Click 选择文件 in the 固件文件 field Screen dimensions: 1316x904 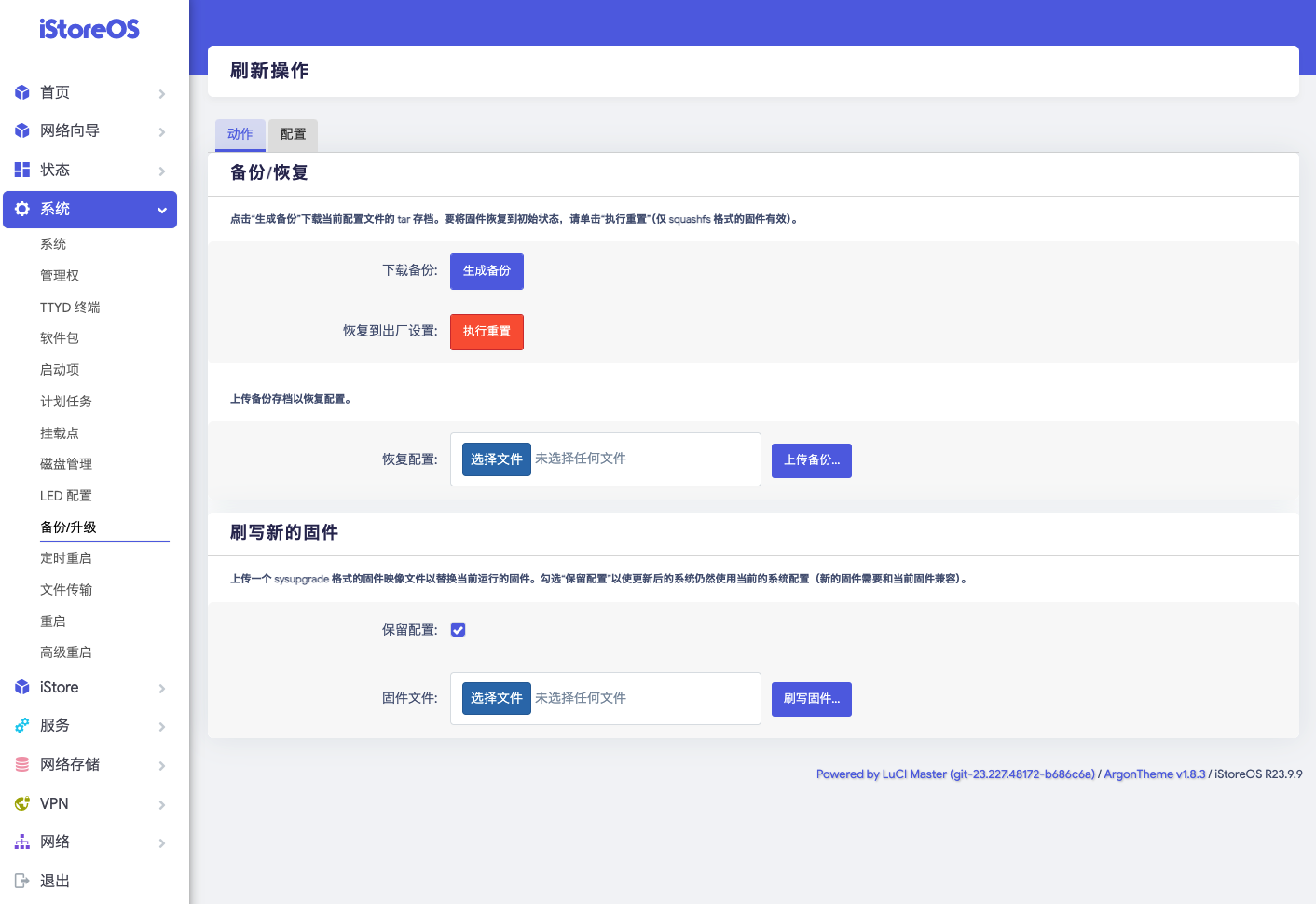[496, 698]
